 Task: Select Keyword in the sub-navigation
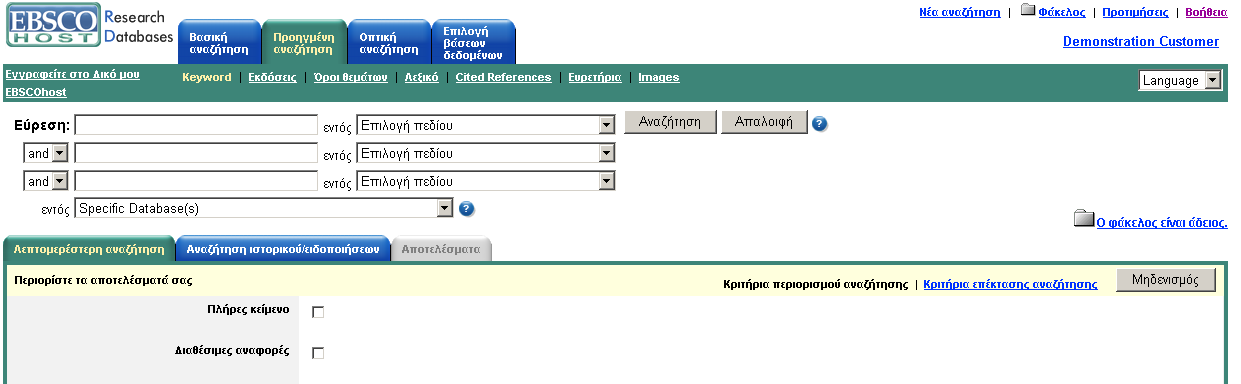coord(206,77)
